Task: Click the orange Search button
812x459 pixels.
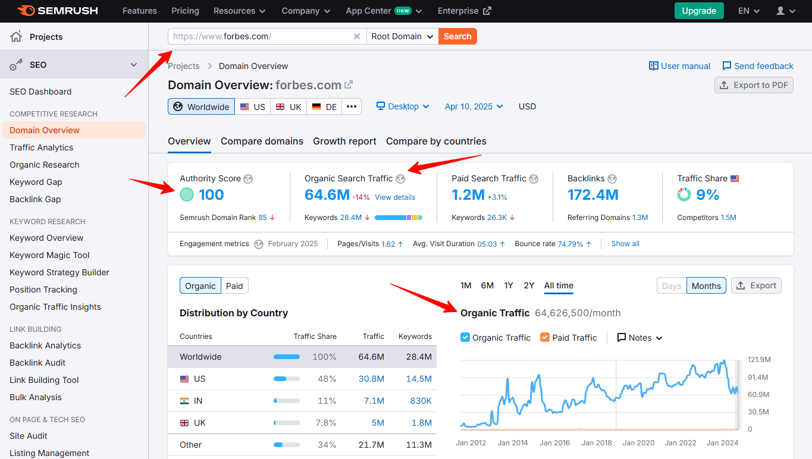Action: (x=457, y=36)
